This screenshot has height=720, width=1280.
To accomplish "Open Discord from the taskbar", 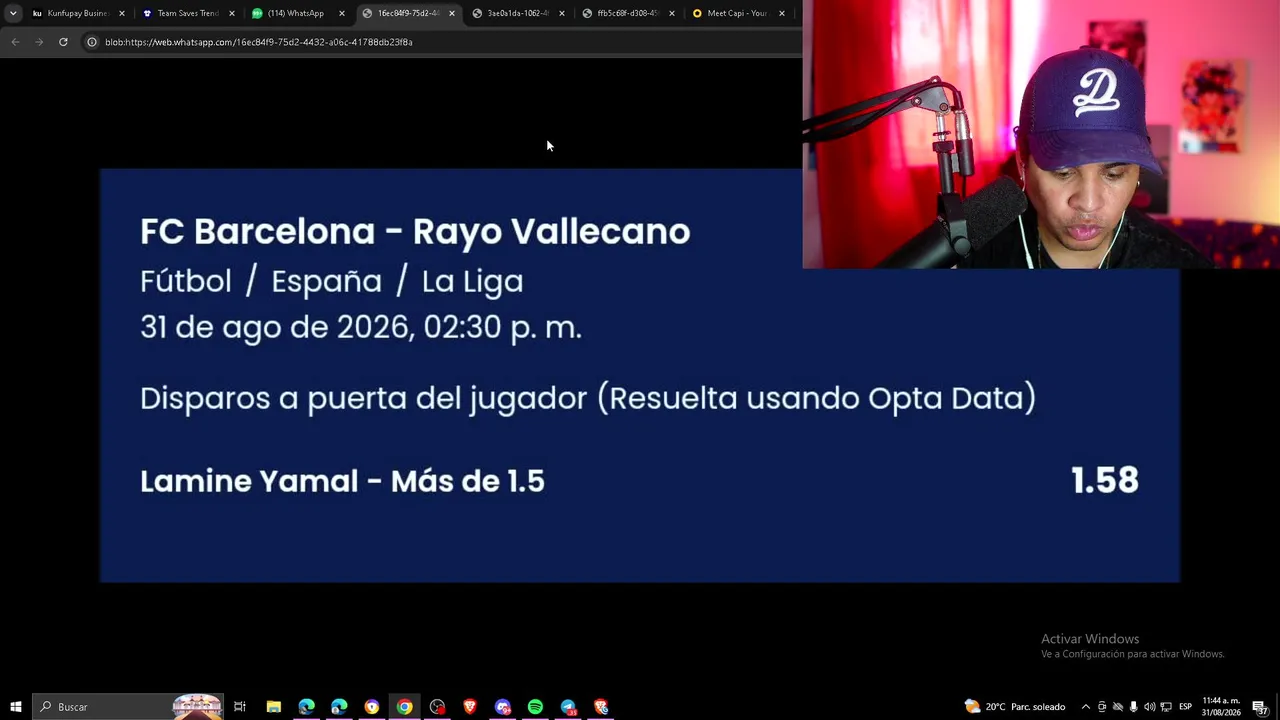I will (503, 707).
